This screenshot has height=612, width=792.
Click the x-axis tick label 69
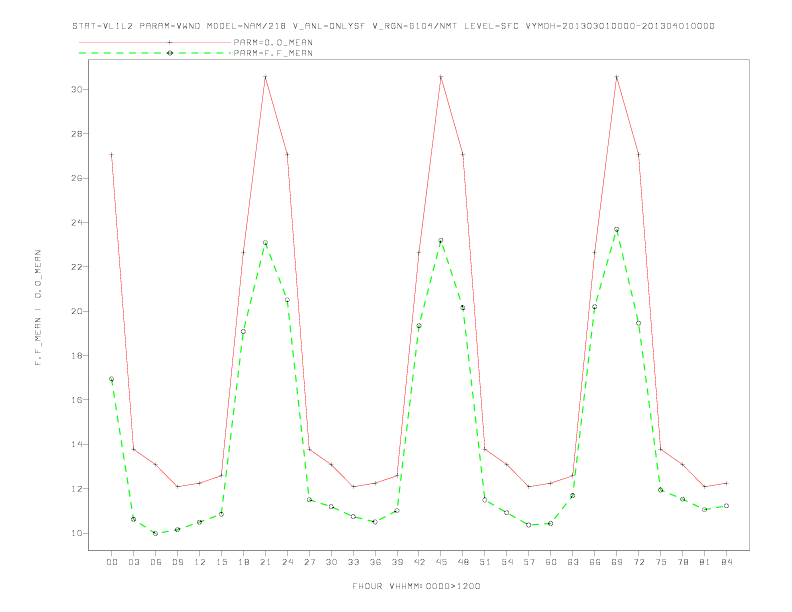coord(616,562)
